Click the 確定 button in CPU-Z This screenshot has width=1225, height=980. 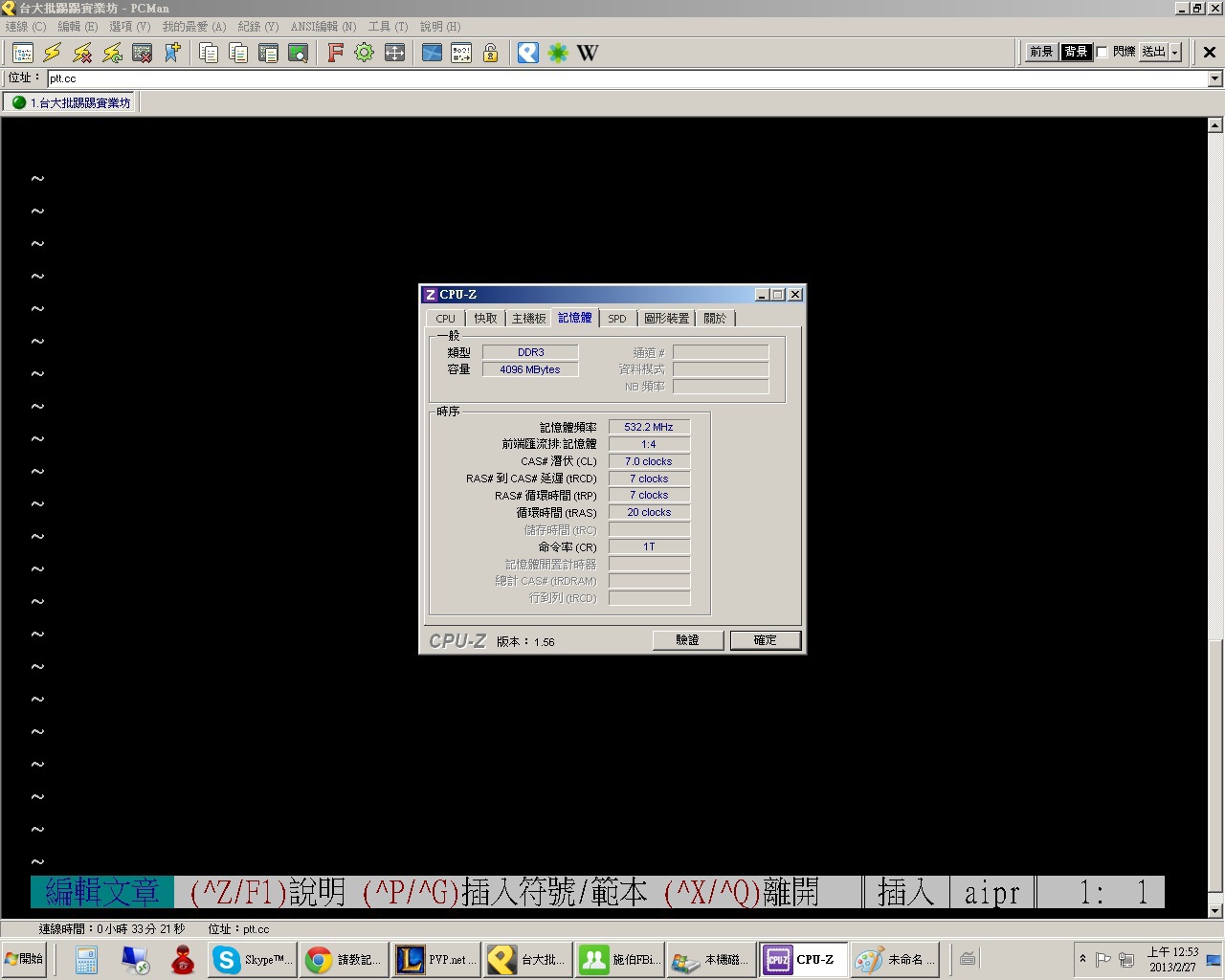point(765,640)
